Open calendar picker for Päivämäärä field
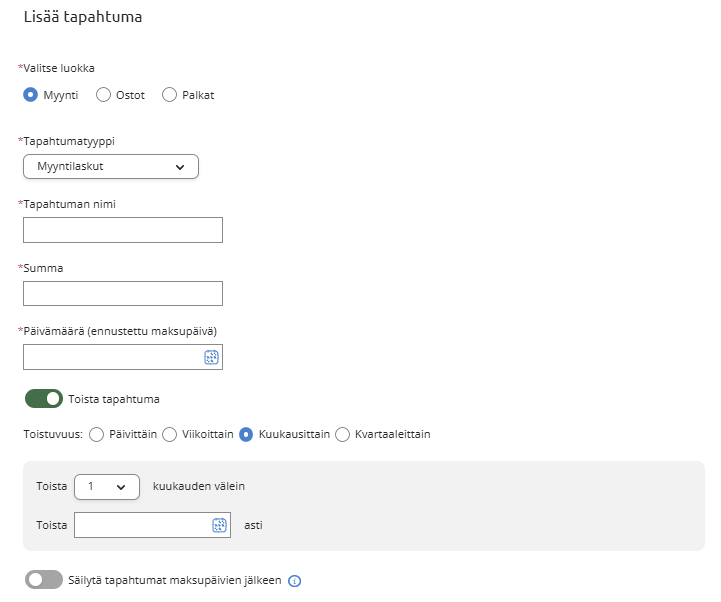The image size is (721, 602). coord(212,357)
